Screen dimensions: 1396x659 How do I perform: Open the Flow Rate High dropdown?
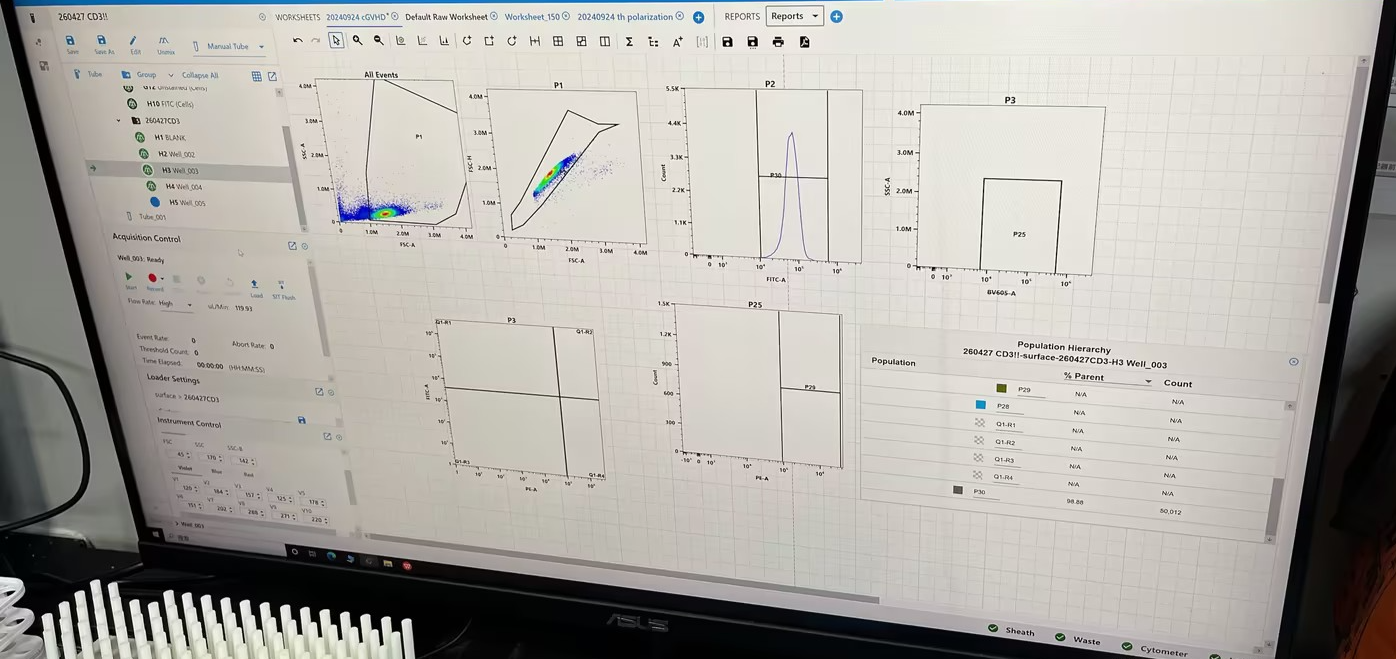click(175, 303)
